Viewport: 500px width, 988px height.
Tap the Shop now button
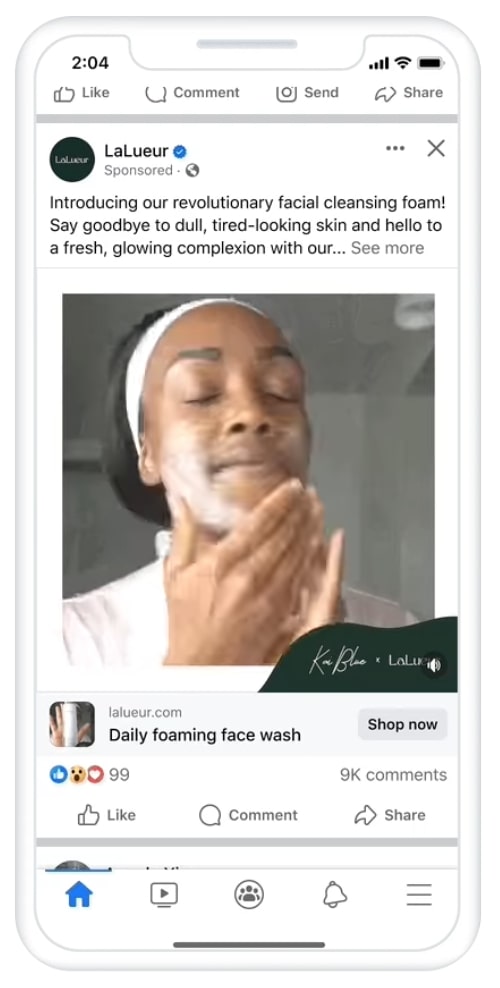point(402,725)
